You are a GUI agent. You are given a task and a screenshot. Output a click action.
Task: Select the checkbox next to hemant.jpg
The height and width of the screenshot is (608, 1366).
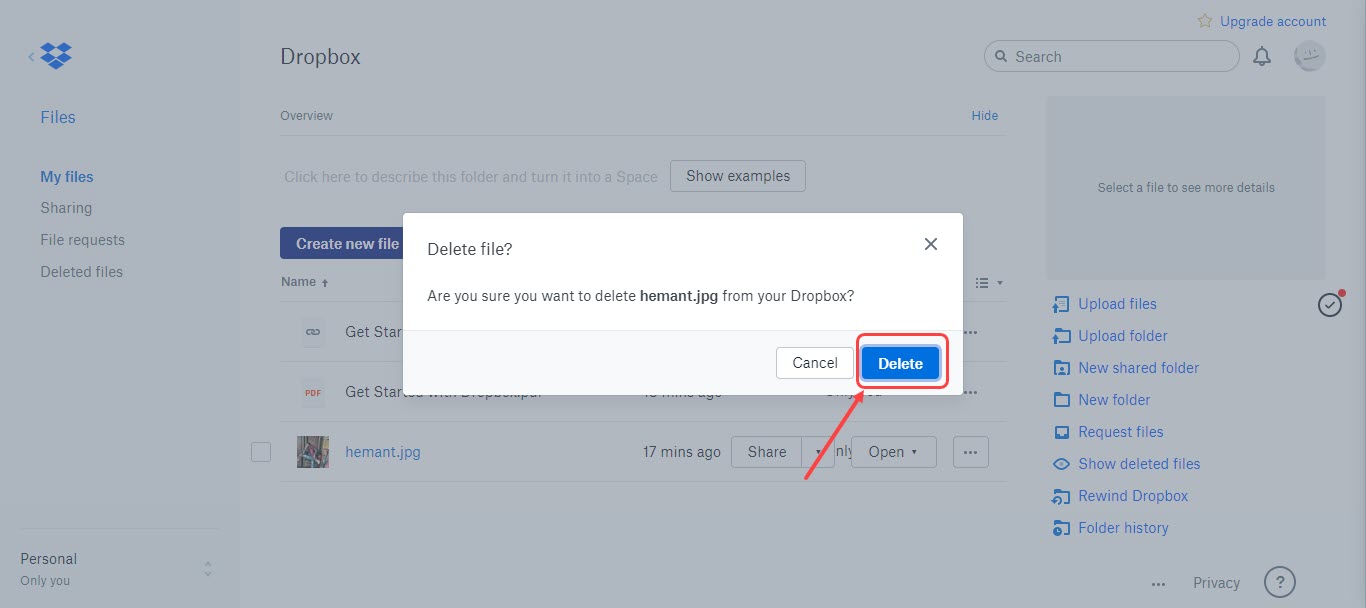260,451
